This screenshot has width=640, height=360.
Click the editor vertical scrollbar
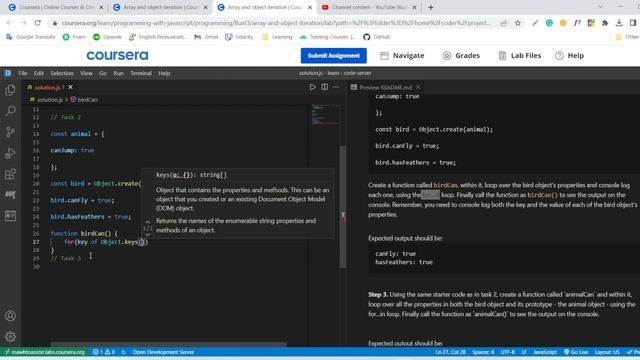click(343, 207)
